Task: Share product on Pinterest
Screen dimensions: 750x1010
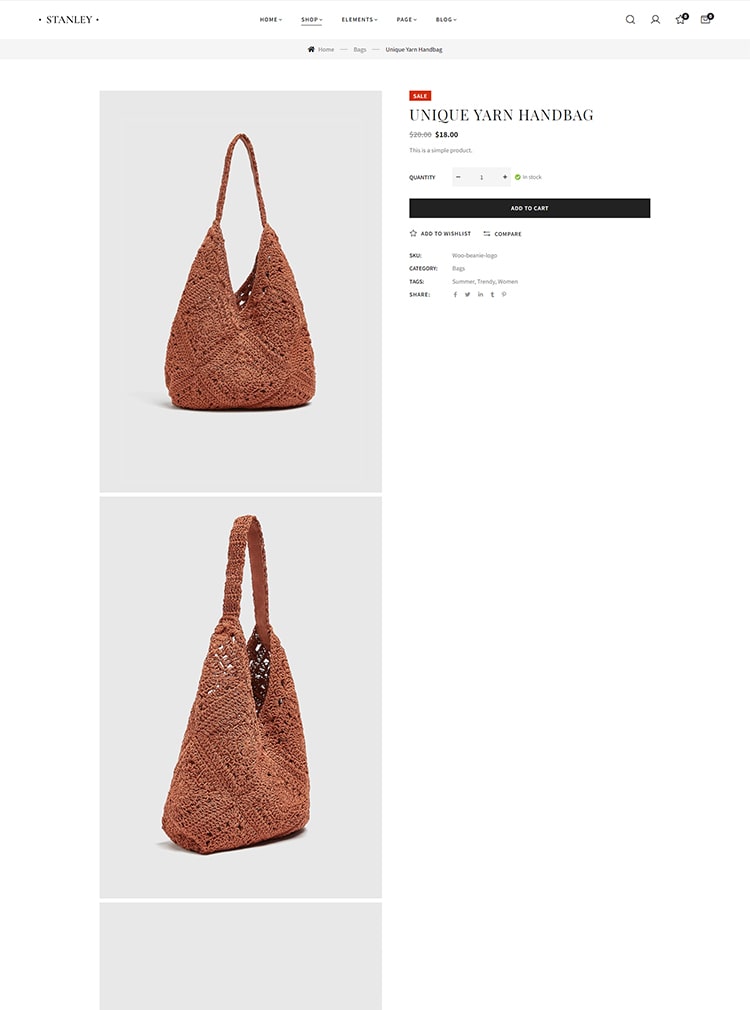Action: (x=504, y=294)
